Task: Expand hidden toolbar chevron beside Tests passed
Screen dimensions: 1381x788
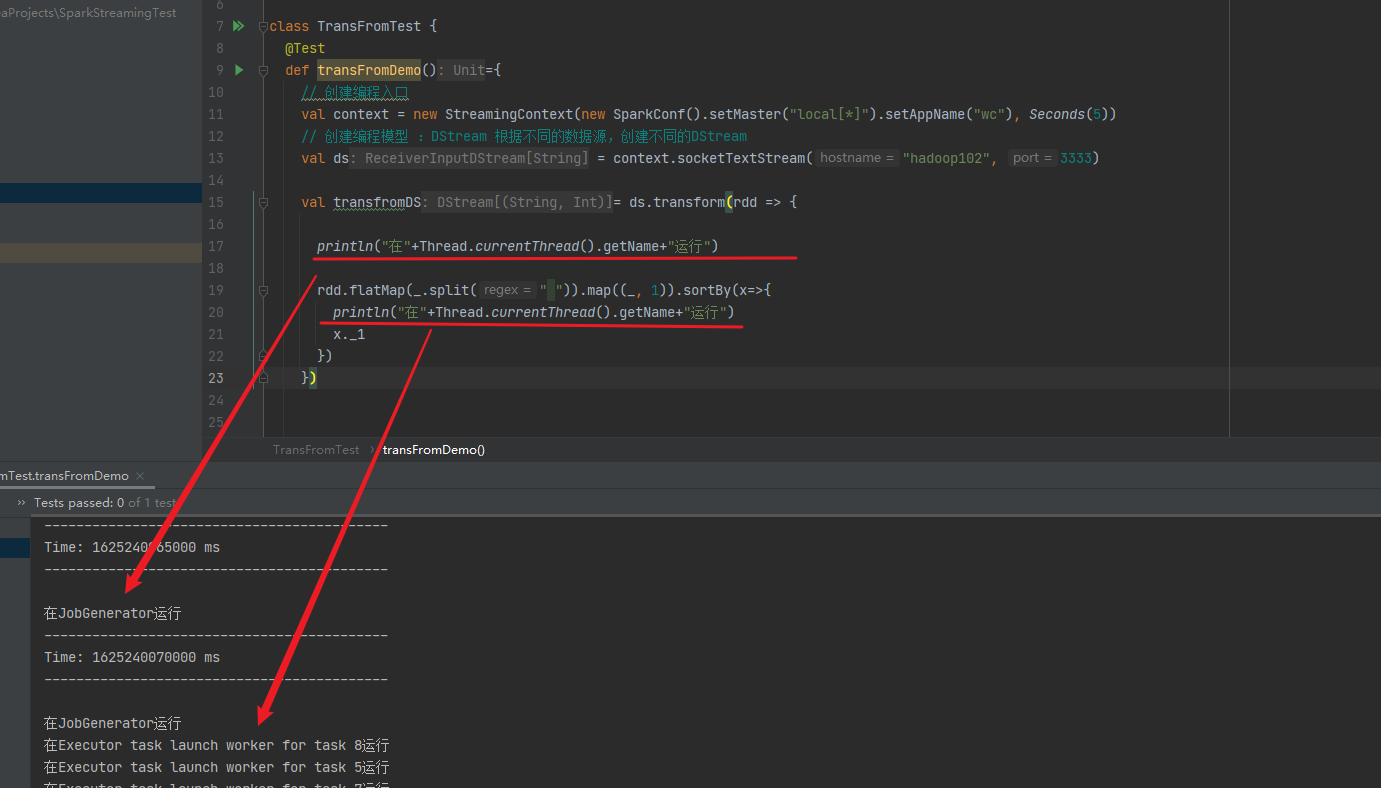Action: (x=21, y=503)
